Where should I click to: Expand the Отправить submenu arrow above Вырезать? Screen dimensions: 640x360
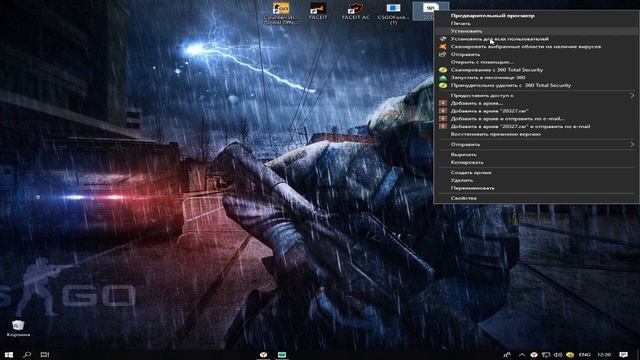click(632, 144)
